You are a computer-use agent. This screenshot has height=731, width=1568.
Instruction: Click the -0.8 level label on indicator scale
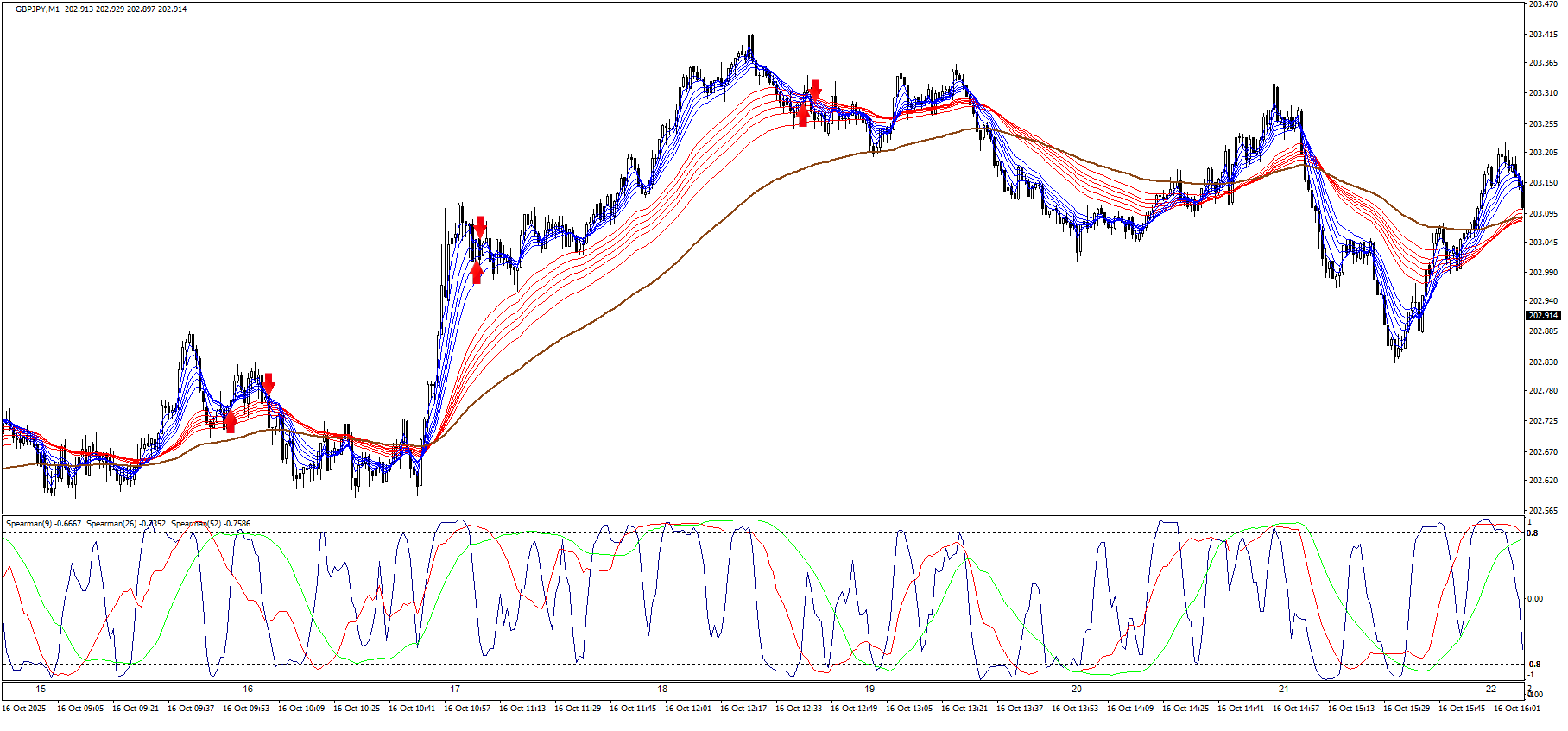(x=1533, y=664)
